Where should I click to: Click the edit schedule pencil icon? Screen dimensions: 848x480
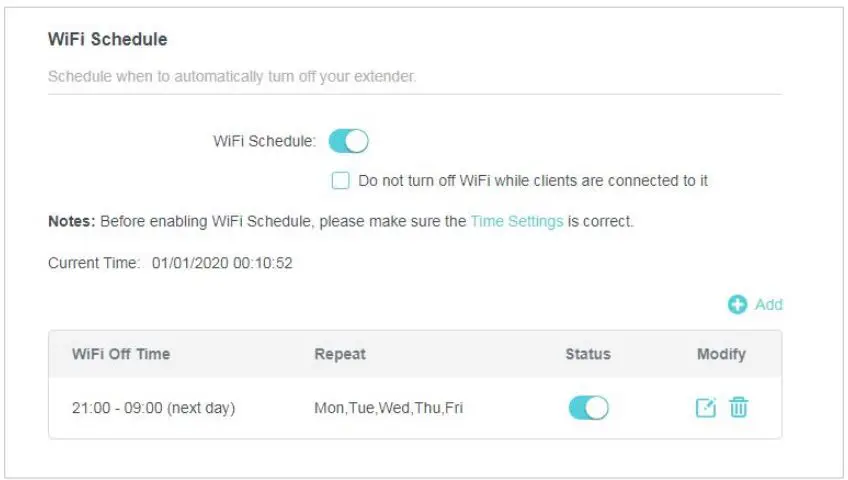tap(706, 407)
